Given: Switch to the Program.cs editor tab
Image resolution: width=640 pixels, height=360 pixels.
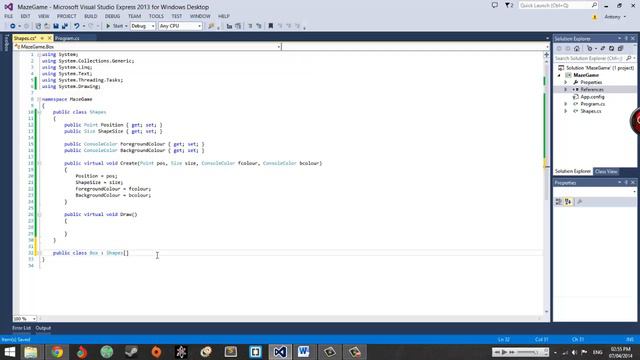Looking at the screenshot, I should point(67,38).
